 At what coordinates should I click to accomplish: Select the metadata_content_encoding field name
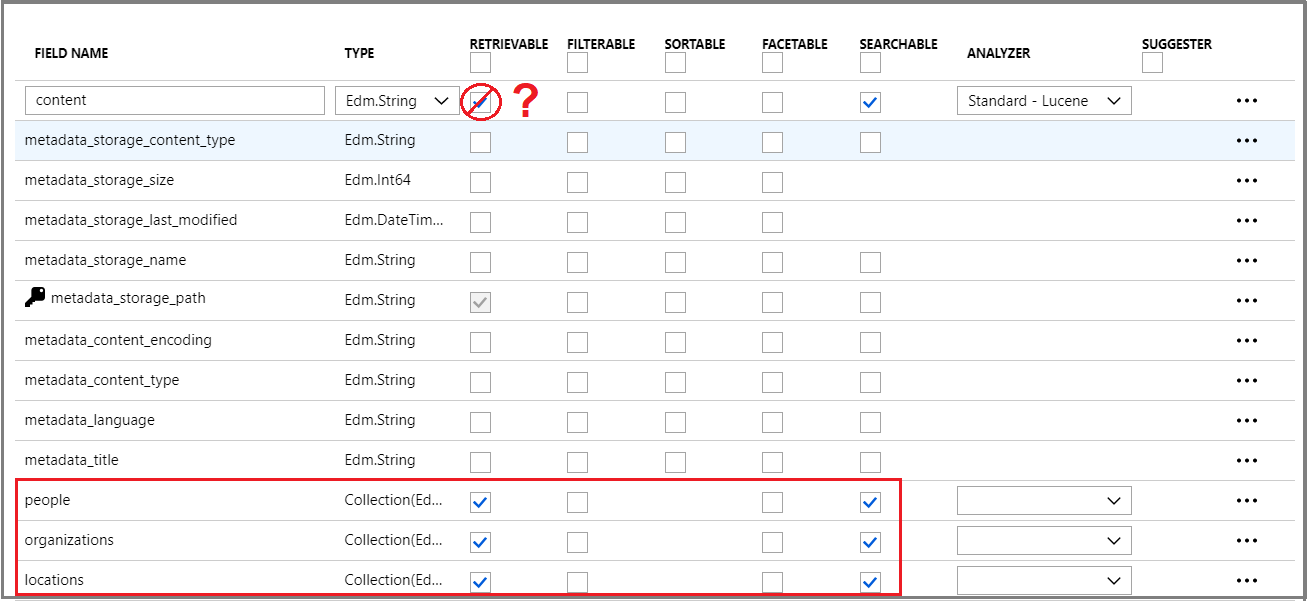(x=118, y=340)
